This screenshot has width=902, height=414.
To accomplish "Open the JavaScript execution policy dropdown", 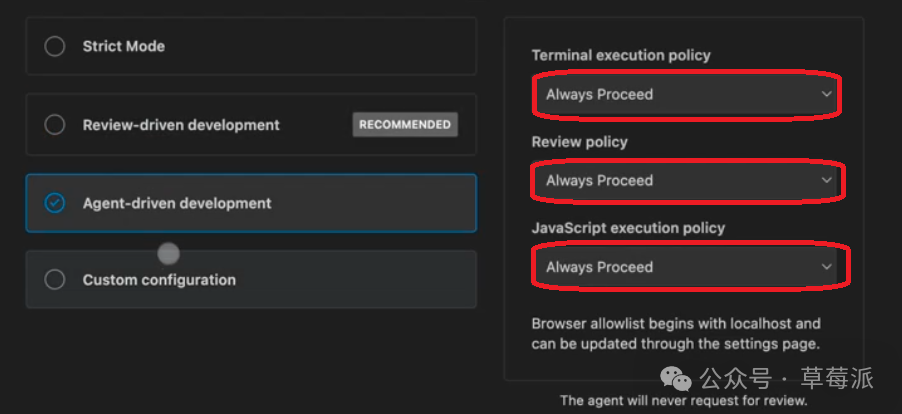I will [685, 267].
